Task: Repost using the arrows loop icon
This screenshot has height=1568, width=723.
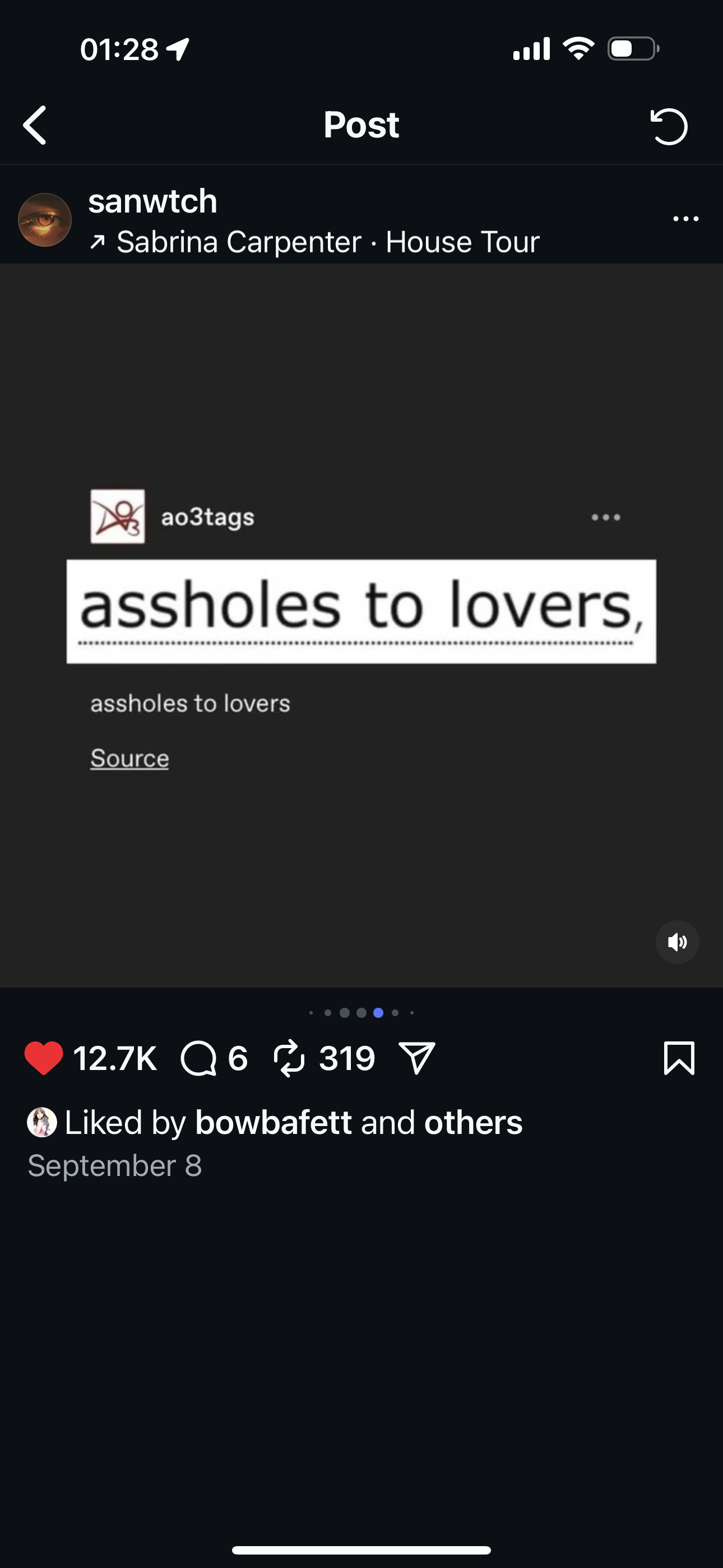Action: [289, 1058]
